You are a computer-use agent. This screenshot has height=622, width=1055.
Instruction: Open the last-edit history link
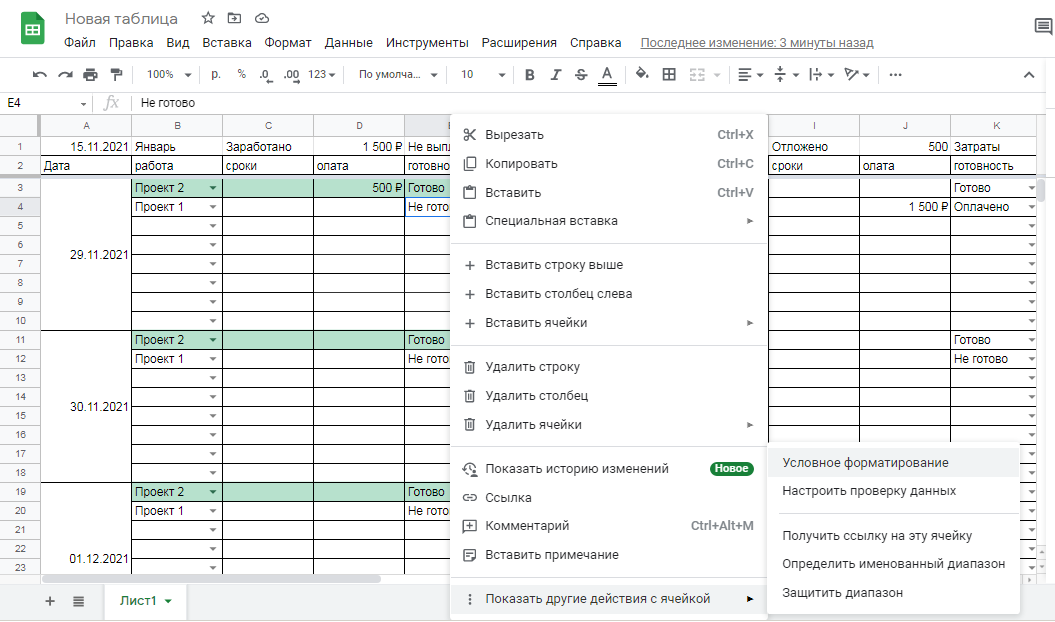coord(757,42)
